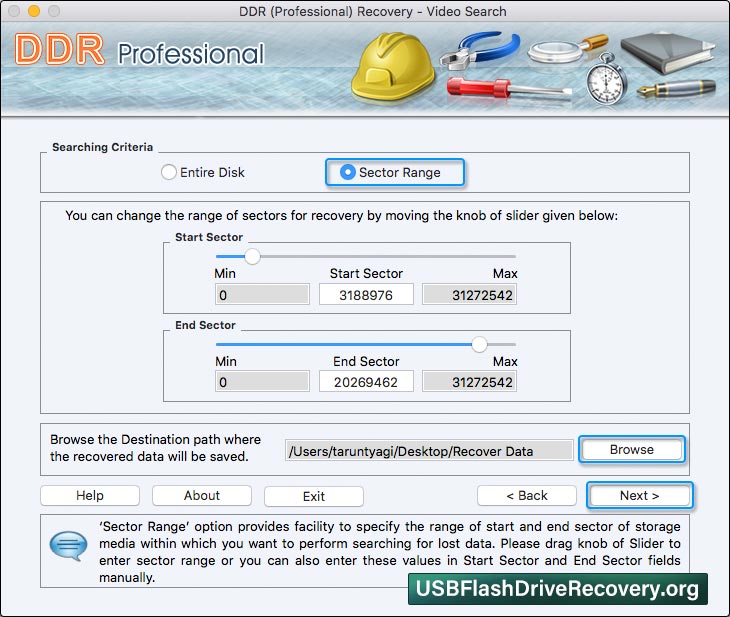Click the Browse button
This screenshot has height=617, width=730.
coord(632,449)
